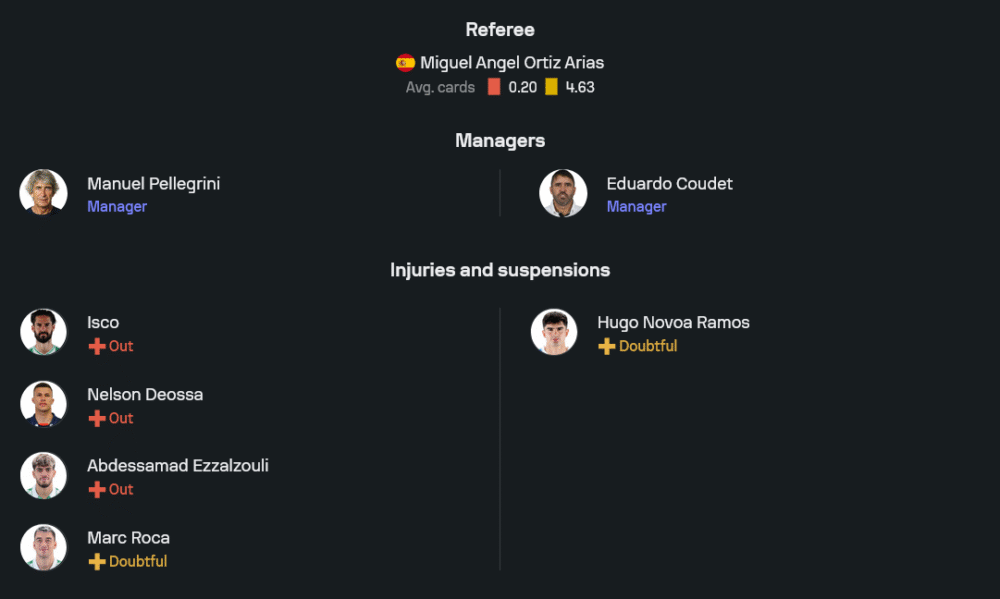This screenshot has width=1000, height=599.
Task: Click the Spain flag icon beside referee
Action: coord(405,63)
